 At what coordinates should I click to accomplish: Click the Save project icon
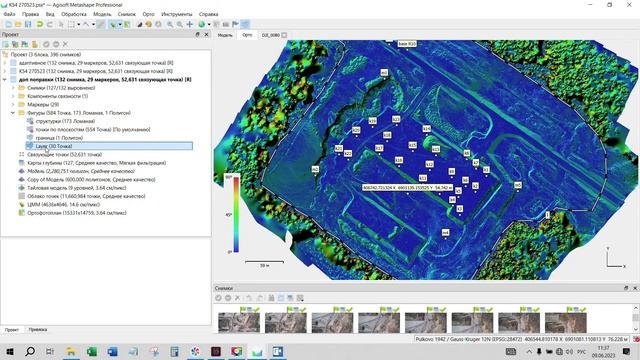(28, 24)
